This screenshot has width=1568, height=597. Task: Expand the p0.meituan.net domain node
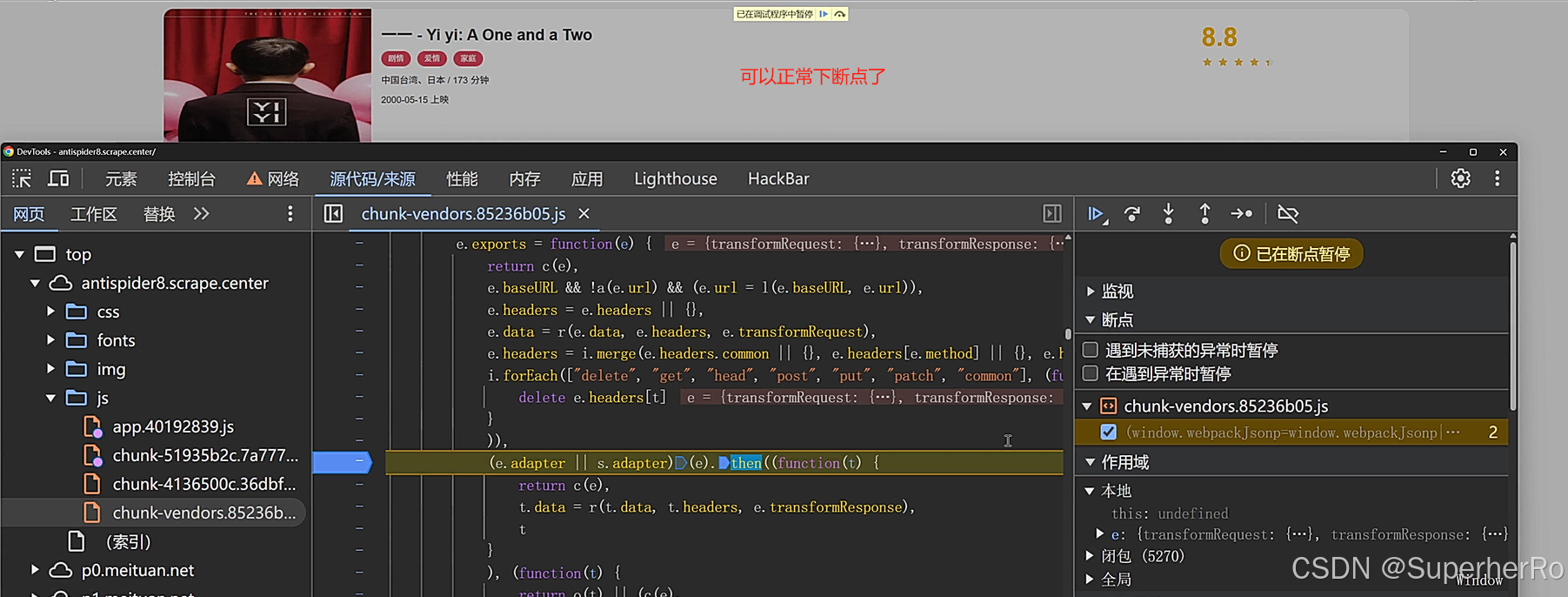pyautogui.click(x=35, y=570)
